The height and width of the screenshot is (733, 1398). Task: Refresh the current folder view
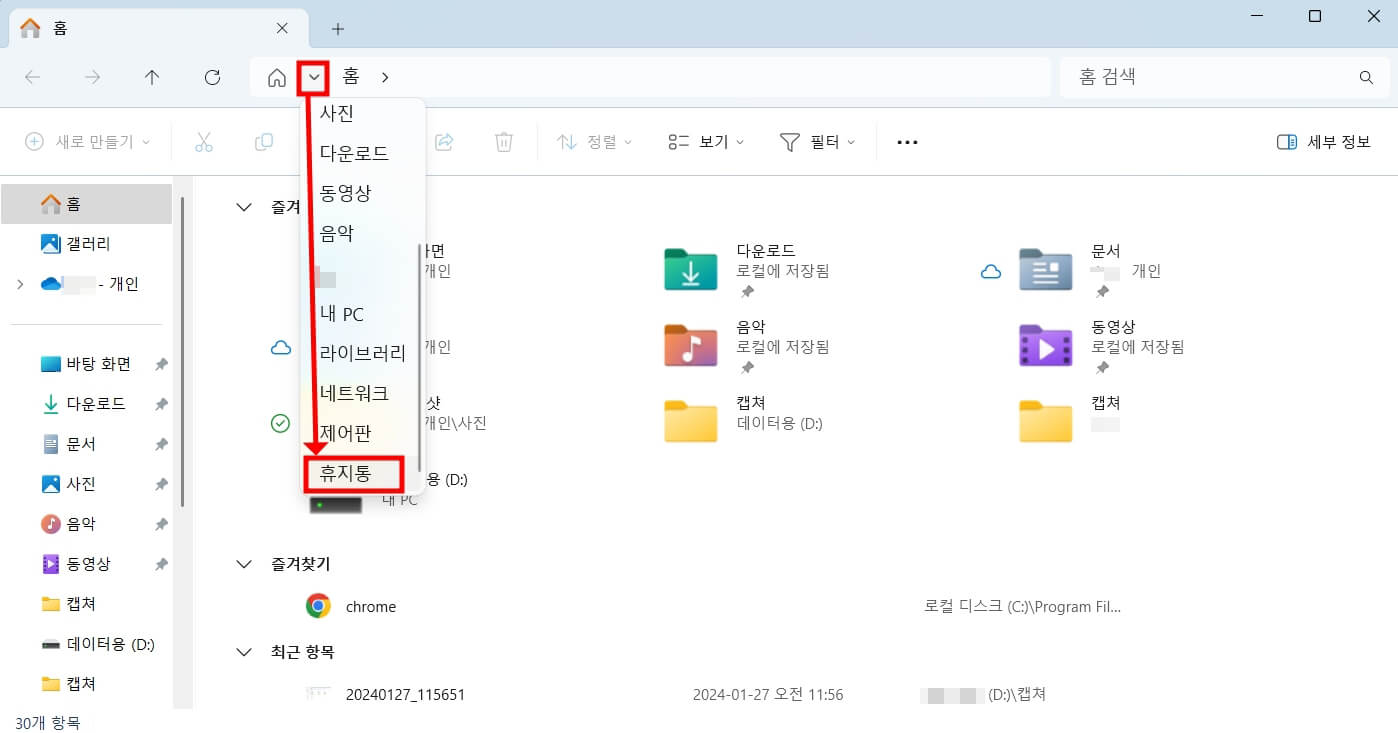point(212,77)
